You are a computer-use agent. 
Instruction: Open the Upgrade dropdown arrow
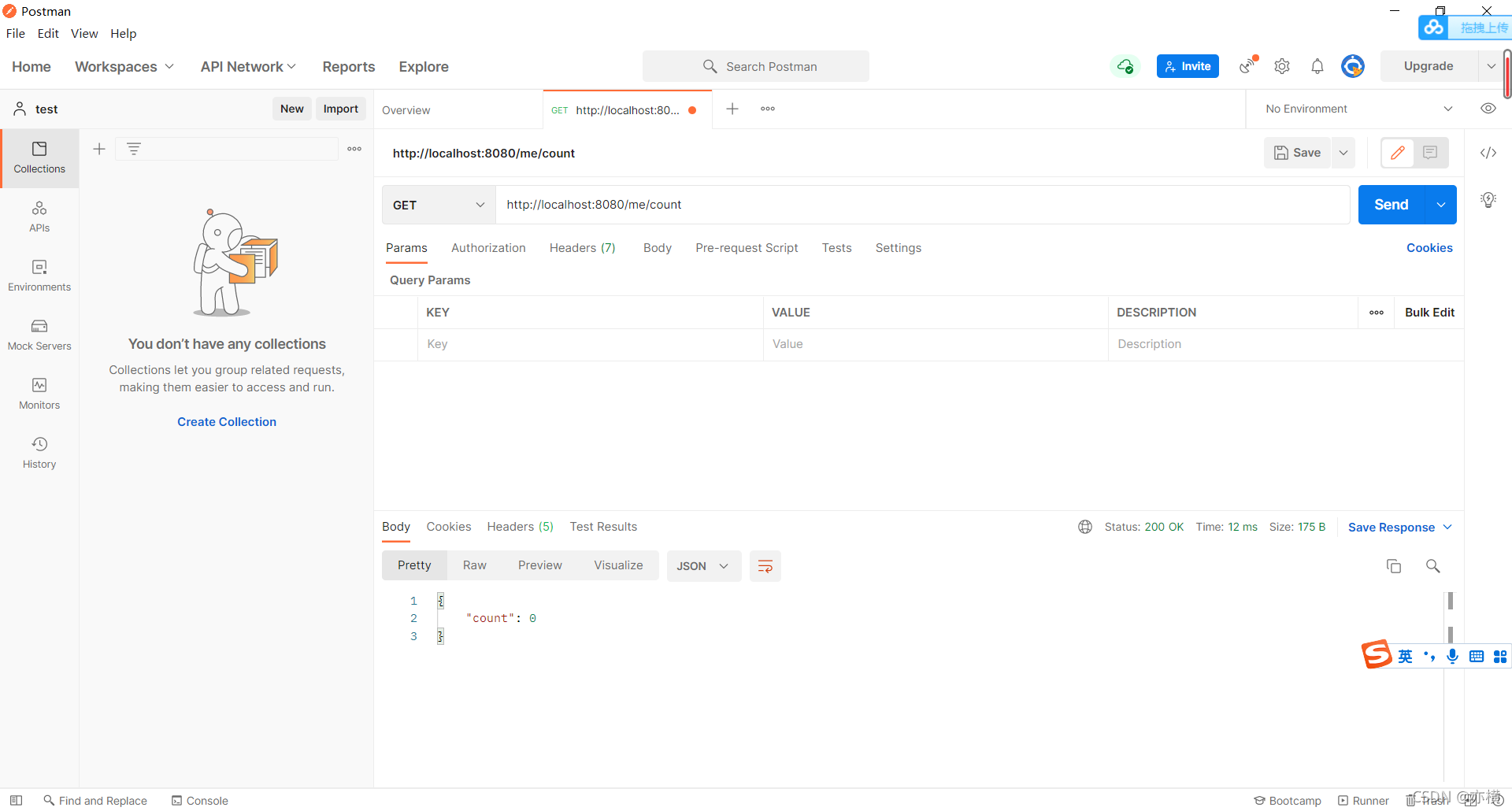click(x=1491, y=66)
